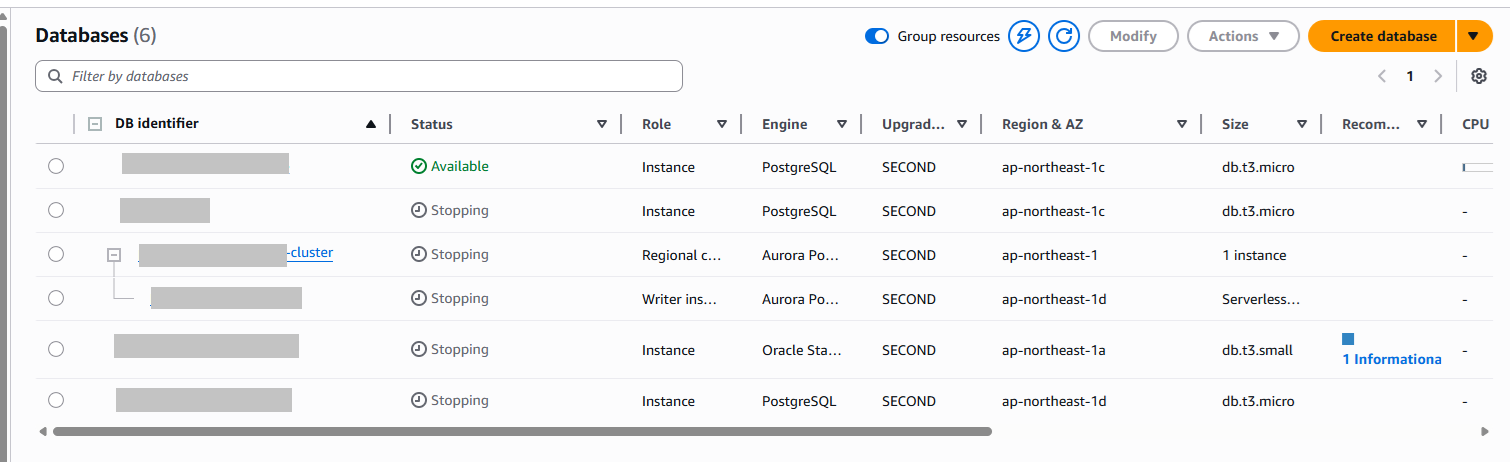
Task: Collapse the Aurora cluster tree row
Action: click(114, 255)
